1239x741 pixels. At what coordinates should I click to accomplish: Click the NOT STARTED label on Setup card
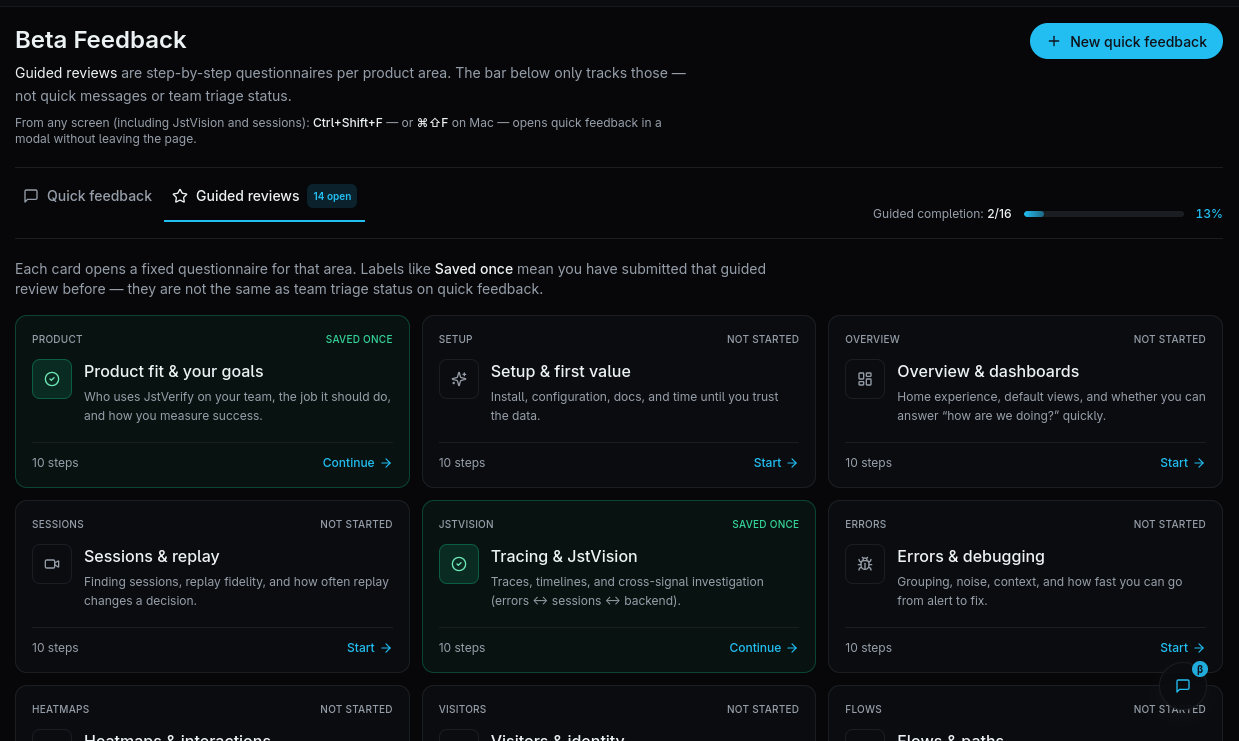click(x=763, y=340)
